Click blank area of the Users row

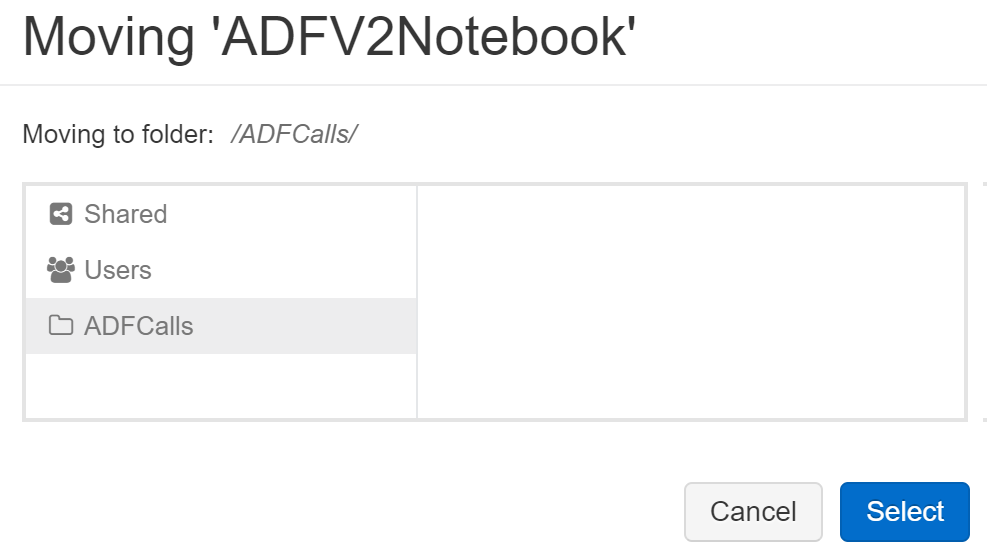283,270
